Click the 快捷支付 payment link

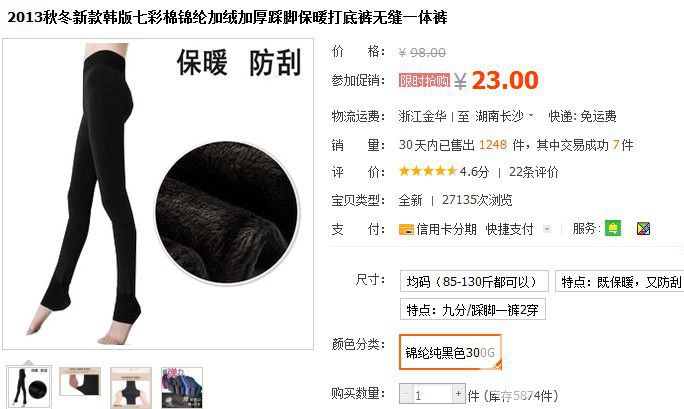click(509, 229)
